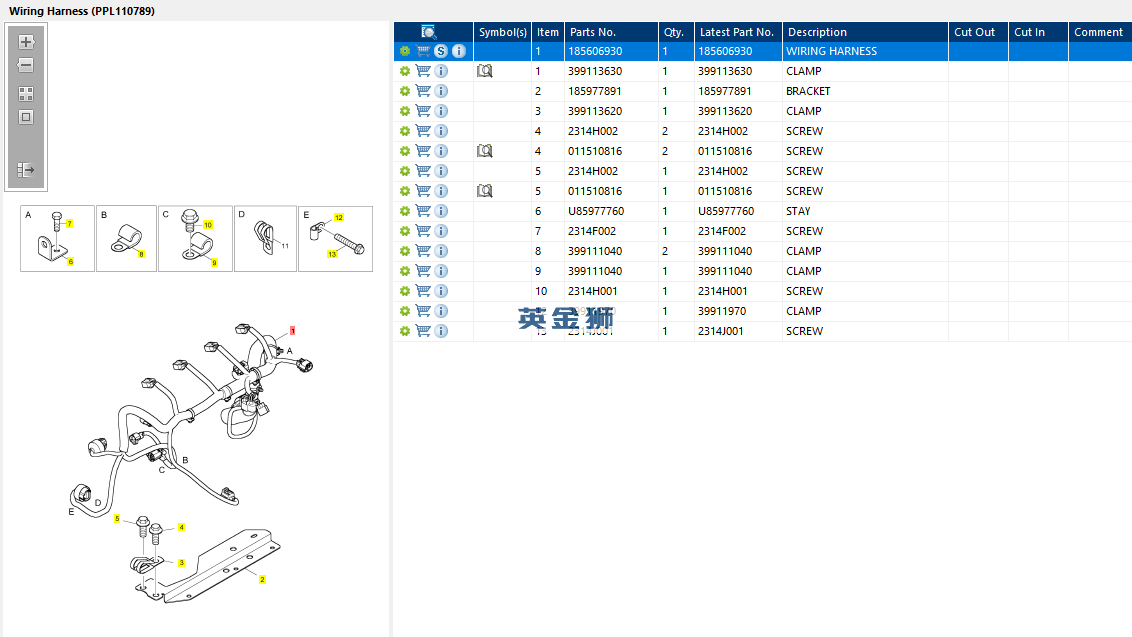Open the search icon in the table header
The height and width of the screenshot is (637, 1132).
[x=429, y=32]
